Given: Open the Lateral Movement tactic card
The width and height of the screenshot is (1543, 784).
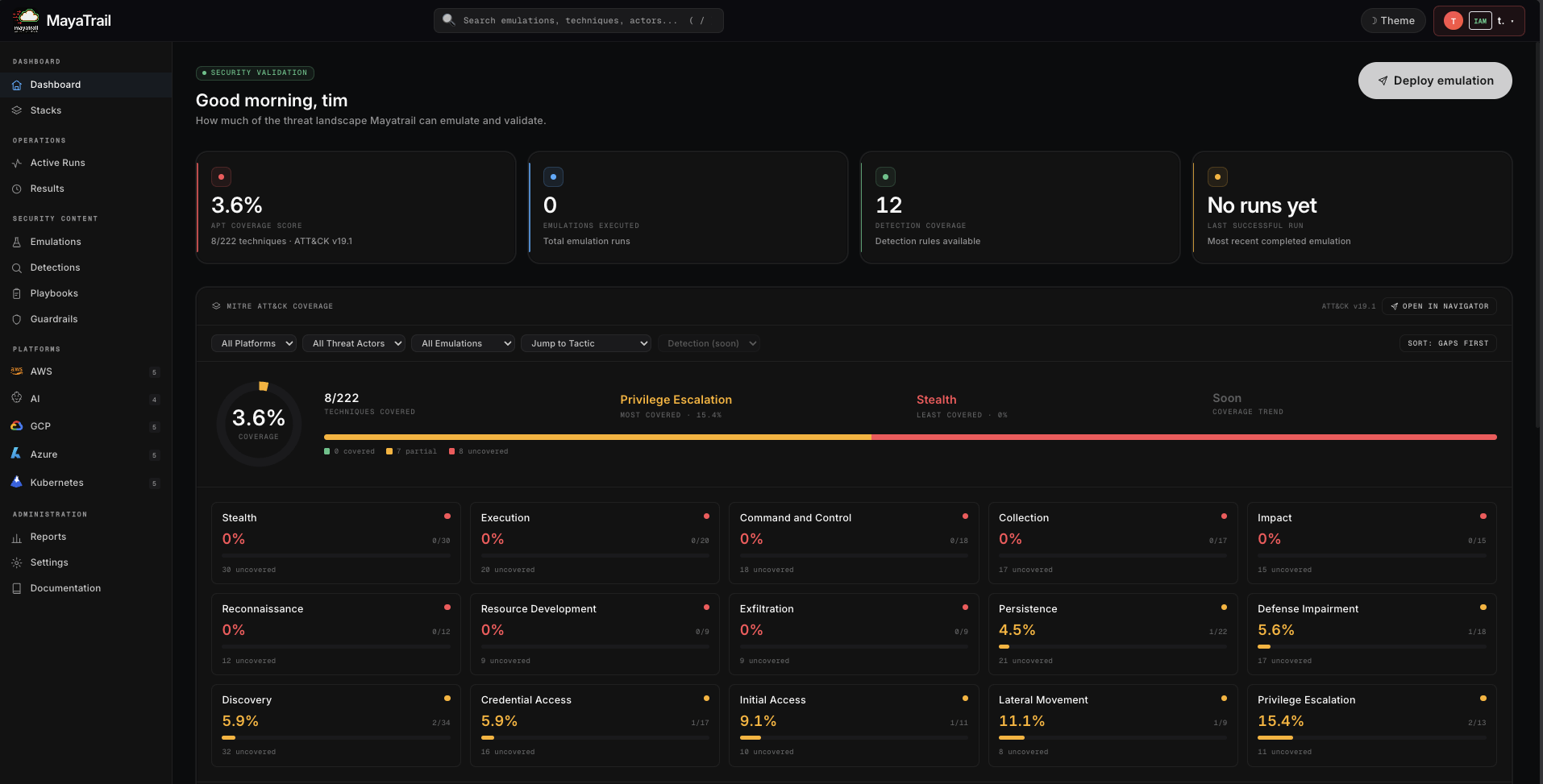Looking at the screenshot, I should (1113, 725).
